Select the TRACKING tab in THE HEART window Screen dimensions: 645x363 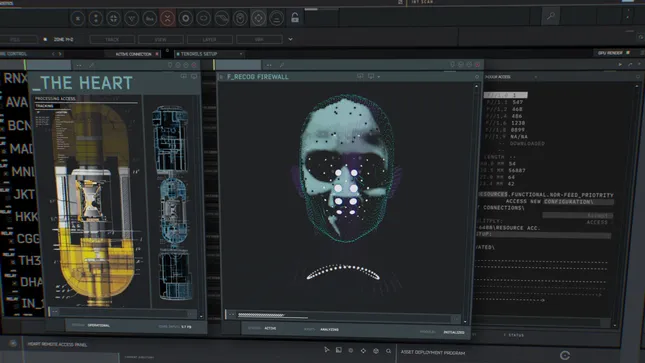click(x=44, y=106)
